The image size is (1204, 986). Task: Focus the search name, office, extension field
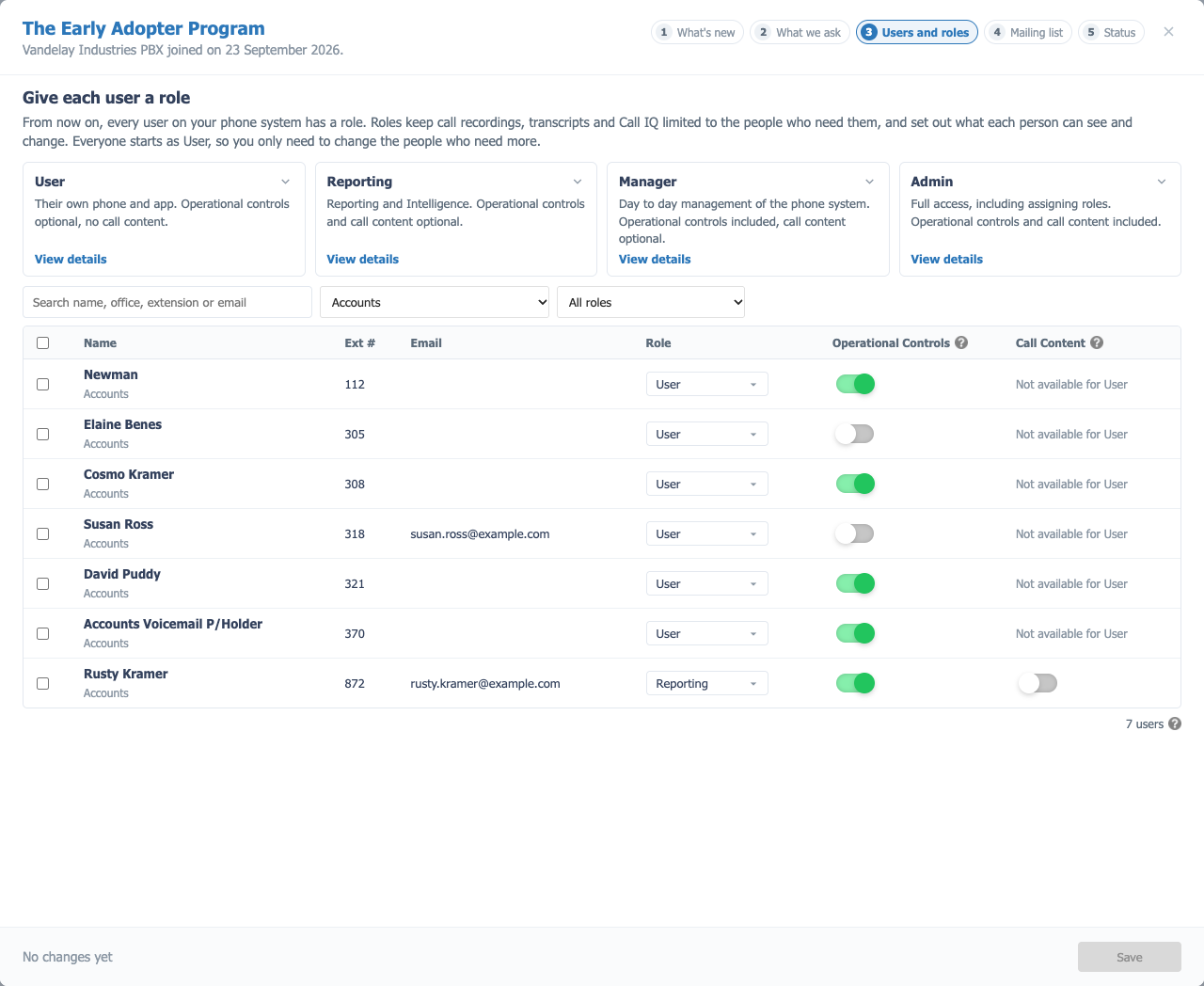[167, 302]
